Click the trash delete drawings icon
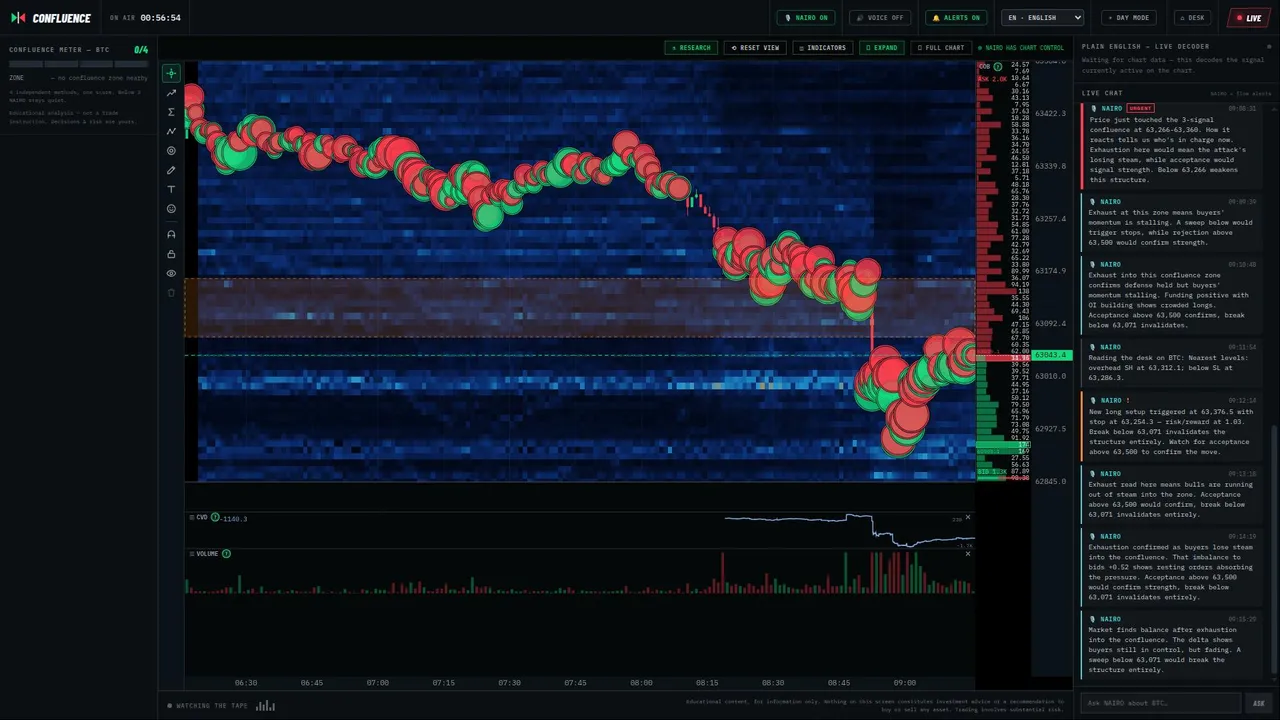Image resolution: width=1280 pixels, height=720 pixels. pyautogui.click(x=171, y=293)
